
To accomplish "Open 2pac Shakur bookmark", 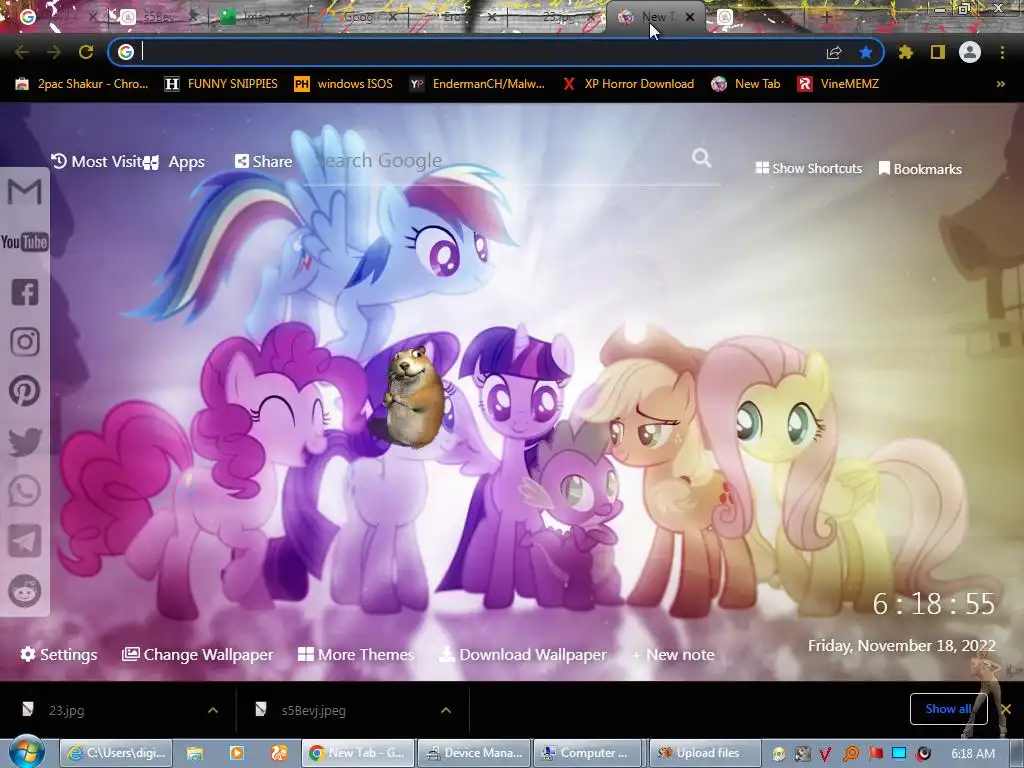I will [x=82, y=84].
